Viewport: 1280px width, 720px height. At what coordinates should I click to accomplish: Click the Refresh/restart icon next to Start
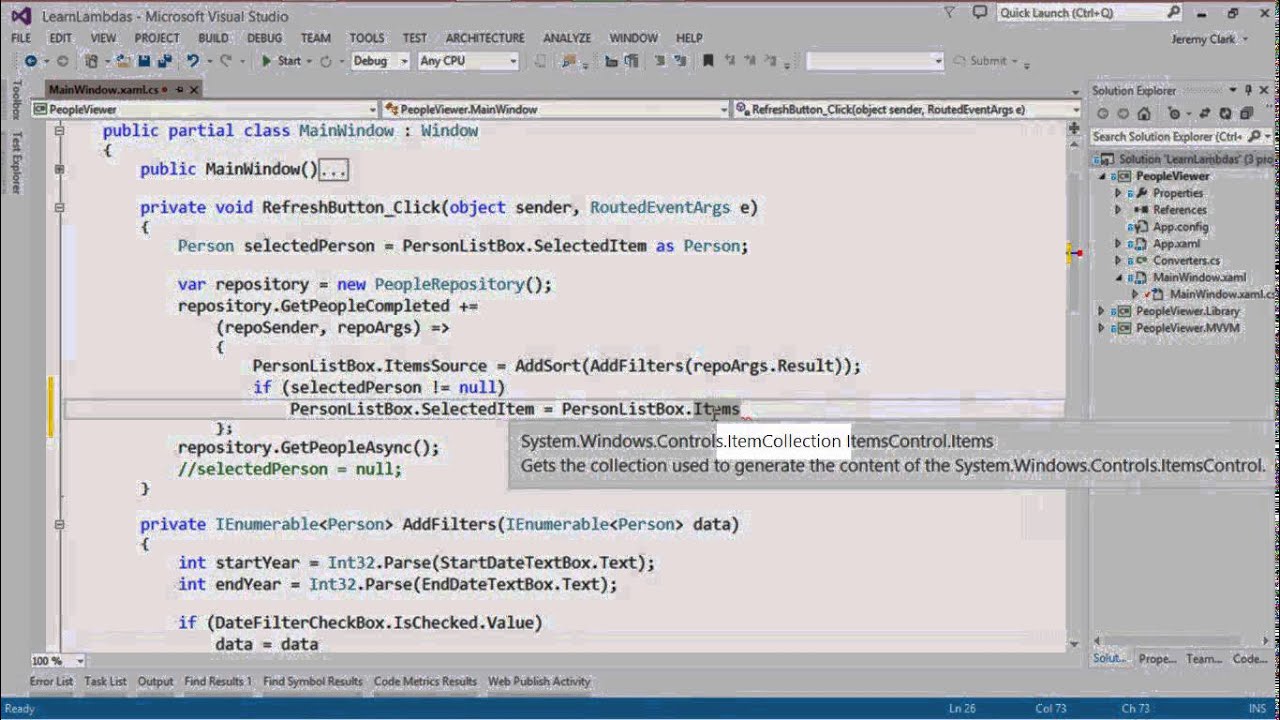325,61
